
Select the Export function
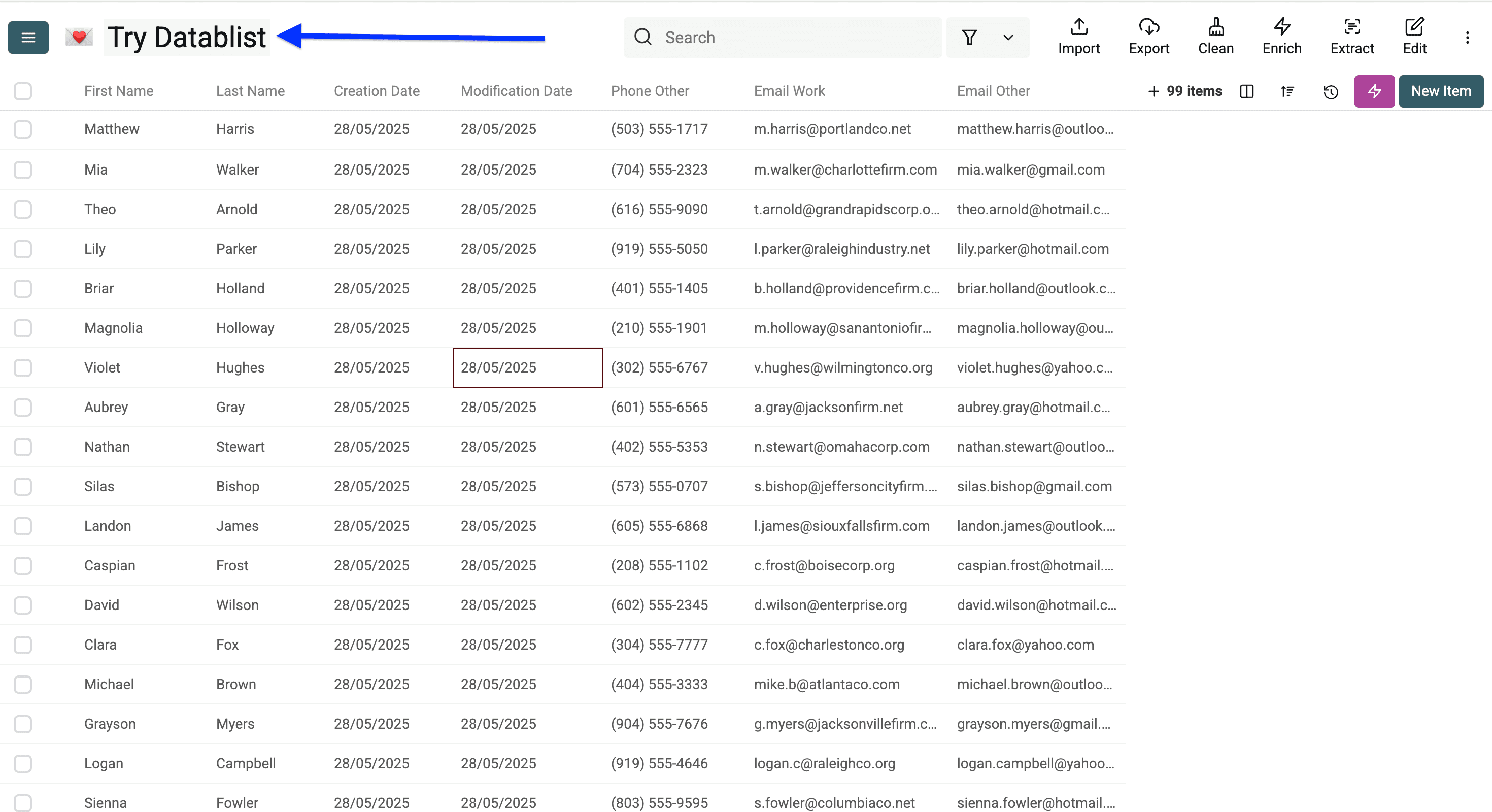1149,37
